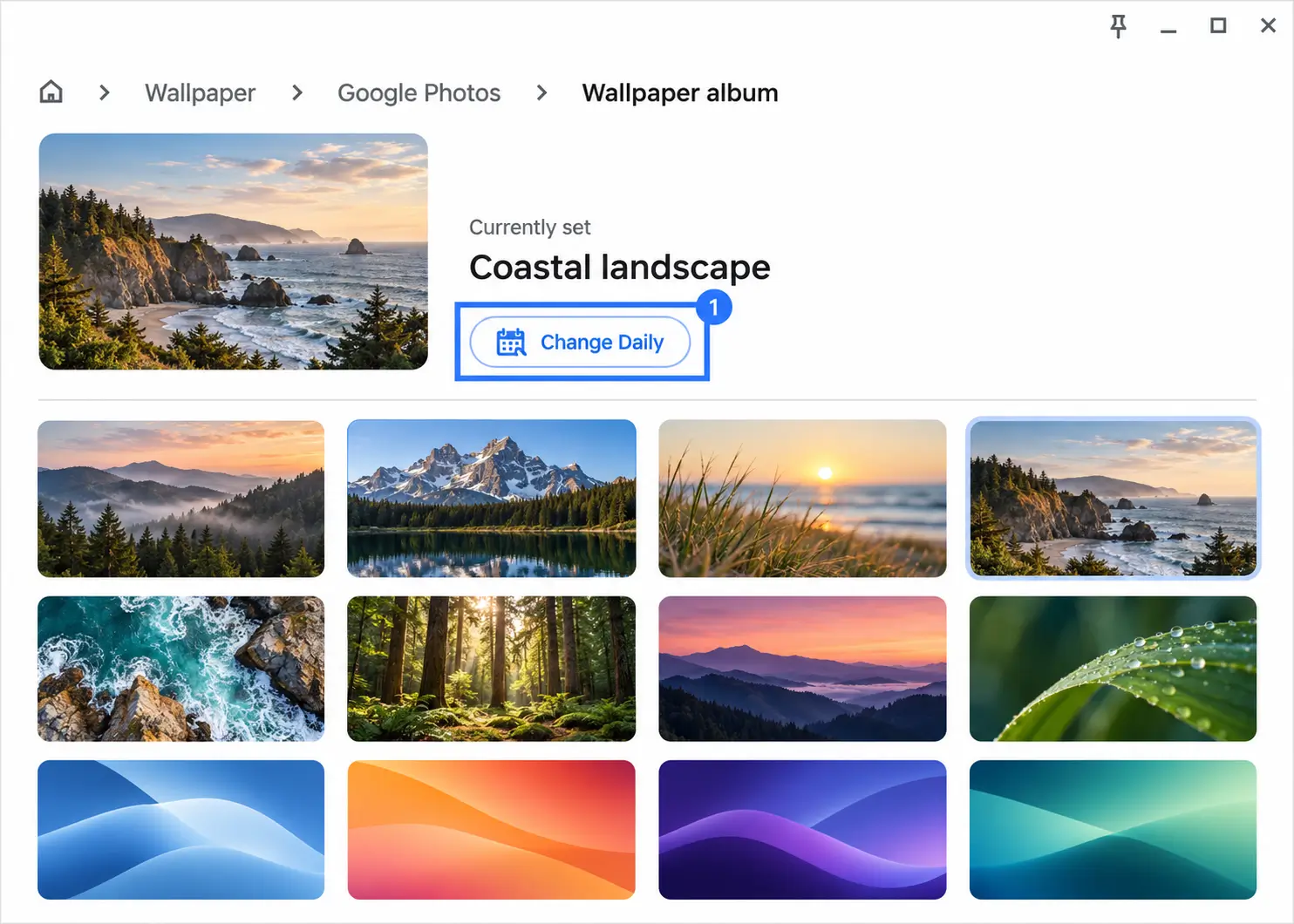Pin the wallpaper window

point(1118,26)
